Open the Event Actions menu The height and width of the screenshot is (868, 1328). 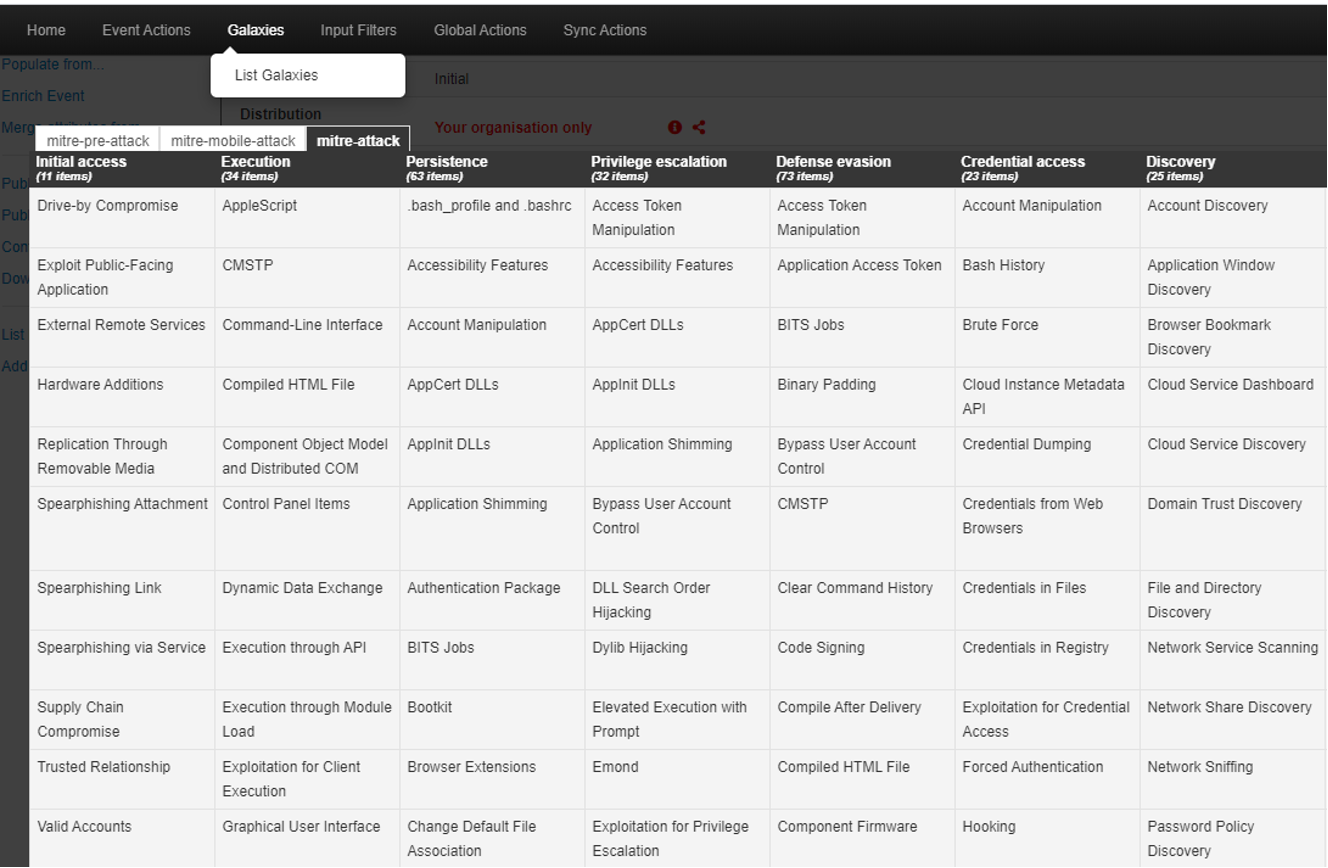click(146, 30)
